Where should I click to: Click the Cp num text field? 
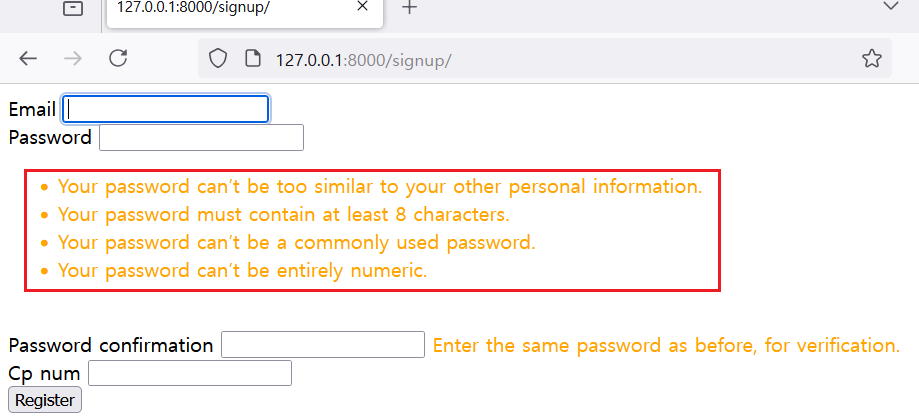pyautogui.click(x=190, y=374)
